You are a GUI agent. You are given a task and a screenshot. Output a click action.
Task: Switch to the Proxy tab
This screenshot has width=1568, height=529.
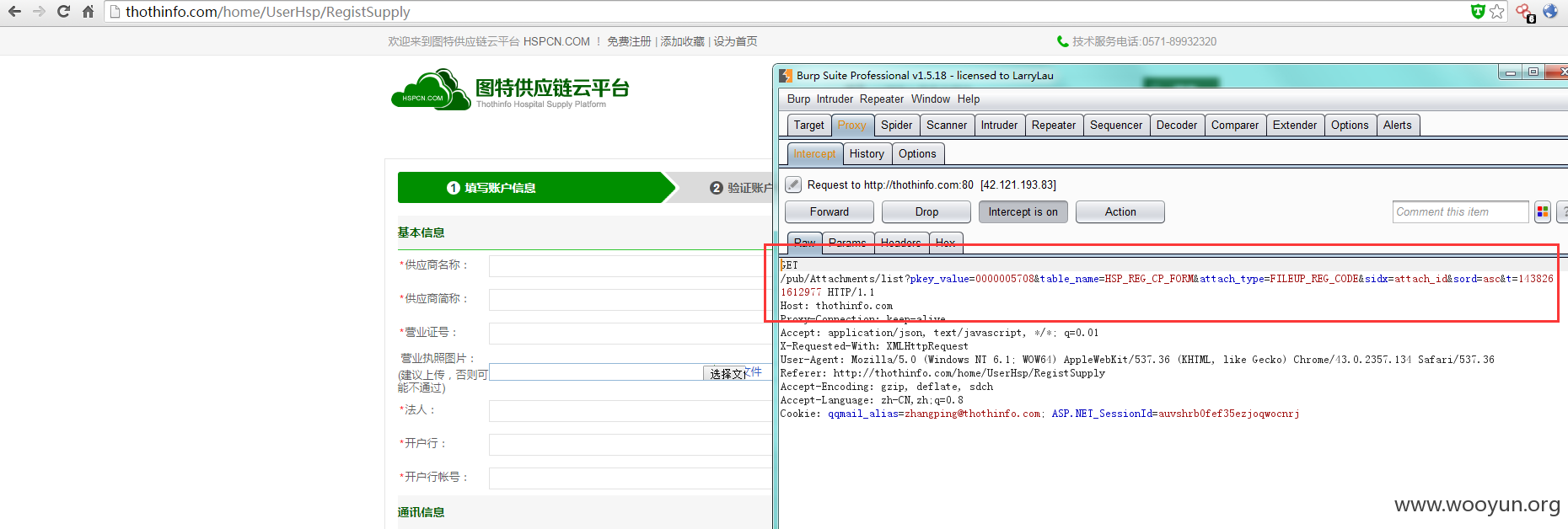point(851,126)
